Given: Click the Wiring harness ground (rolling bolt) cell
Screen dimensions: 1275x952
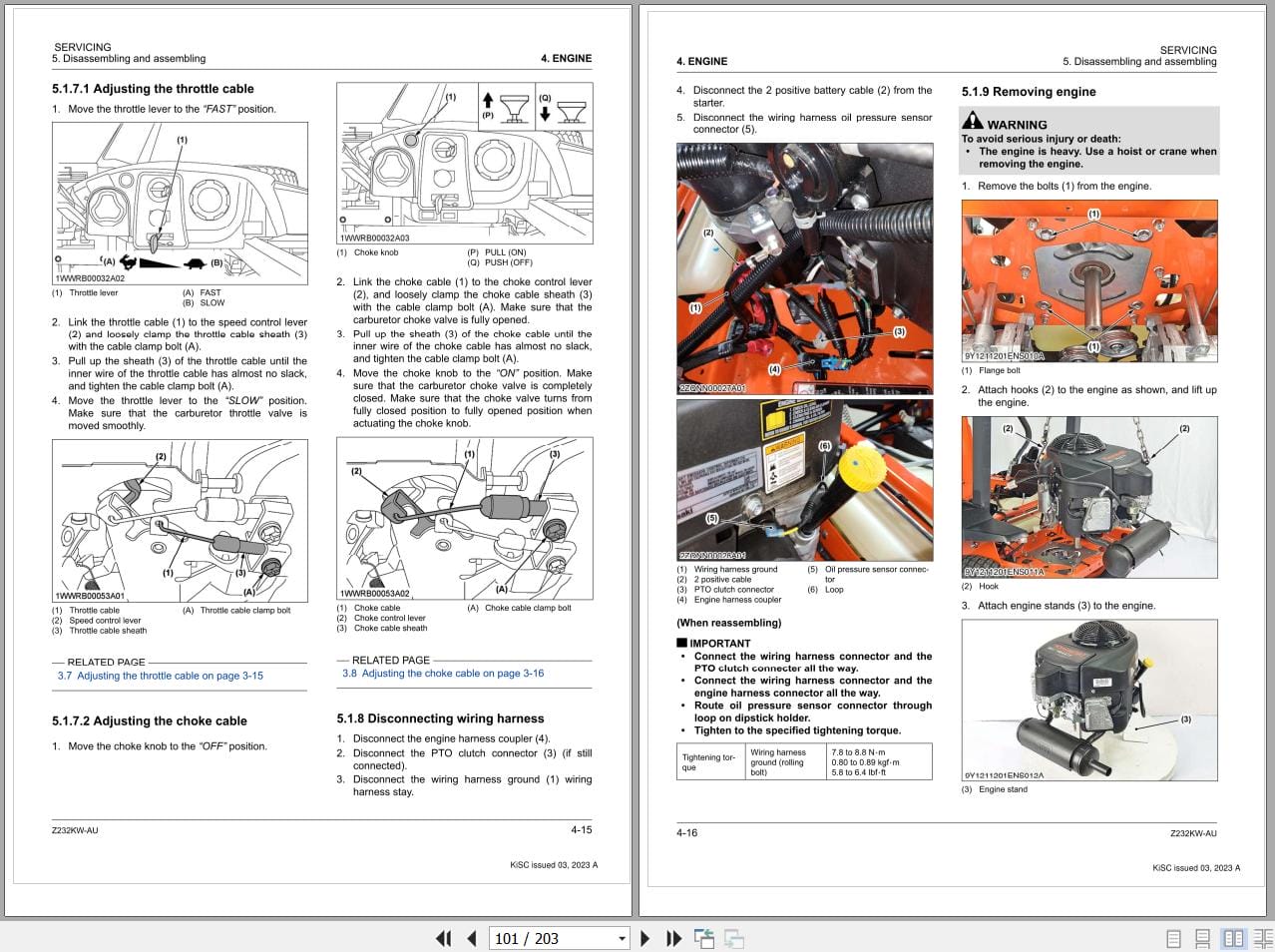Looking at the screenshot, I should pyautogui.click(x=785, y=761).
